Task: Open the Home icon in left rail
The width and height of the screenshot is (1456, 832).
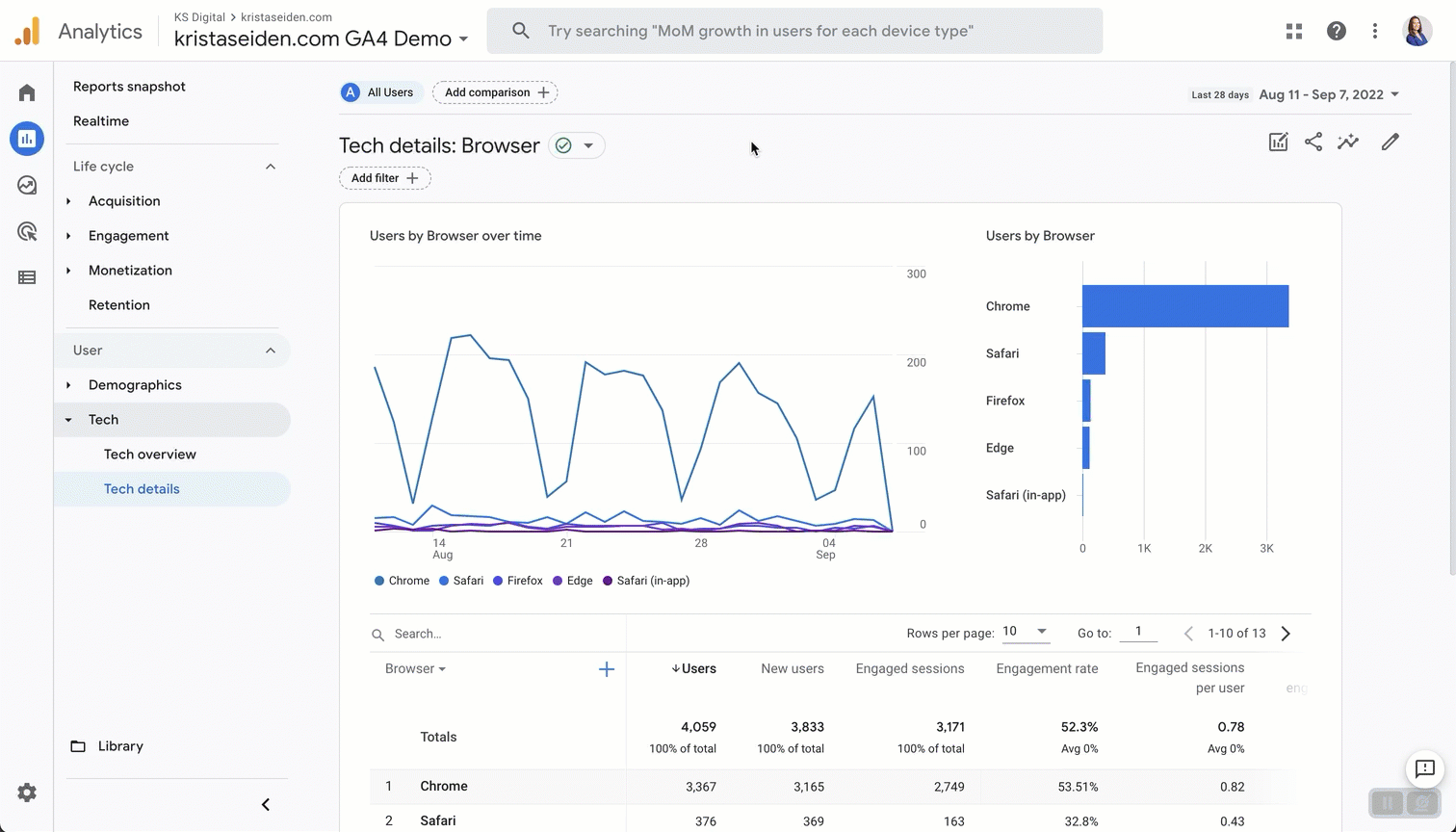Action: [x=27, y=93]
